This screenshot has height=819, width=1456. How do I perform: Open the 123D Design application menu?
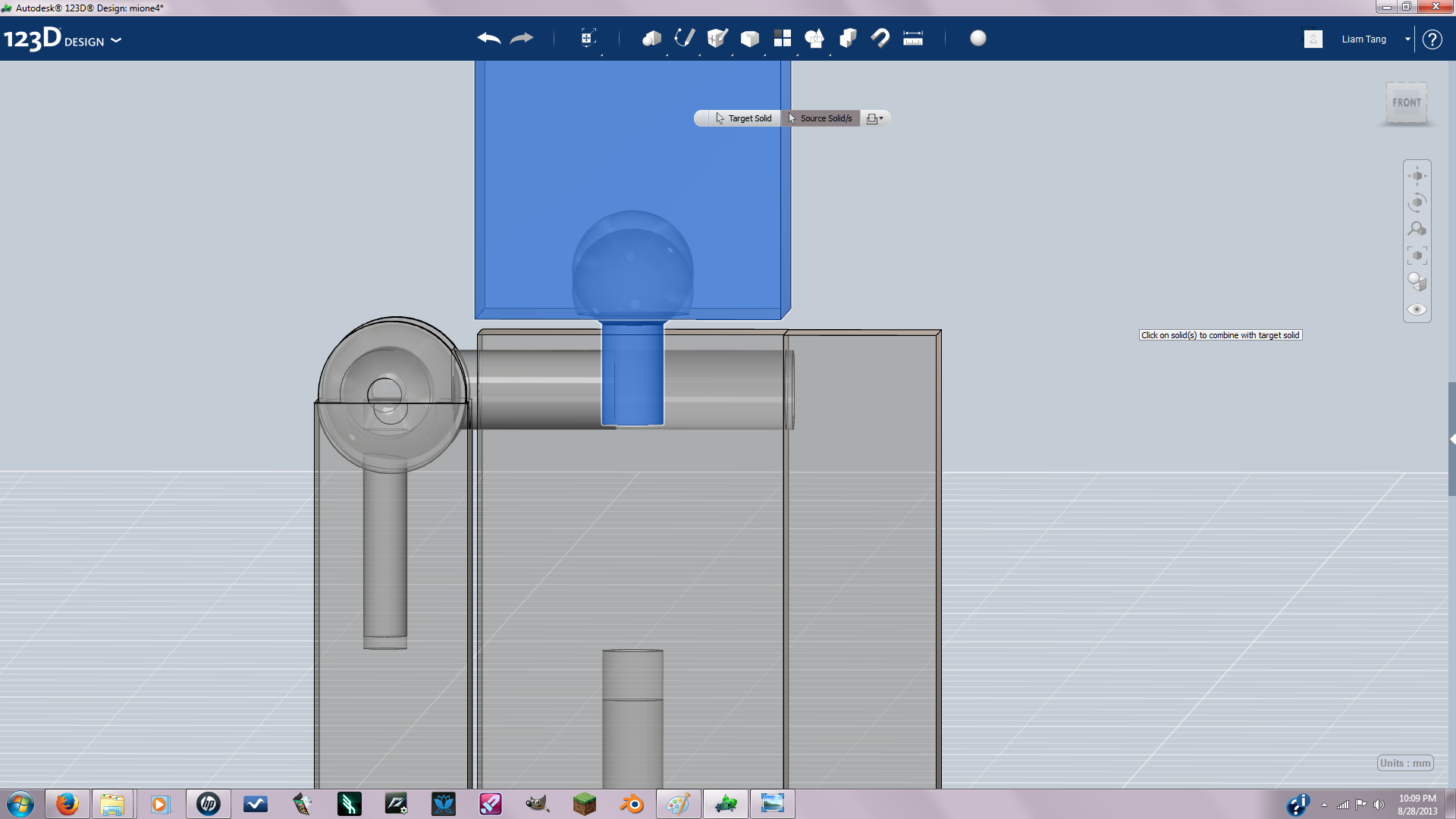(62, 39)
